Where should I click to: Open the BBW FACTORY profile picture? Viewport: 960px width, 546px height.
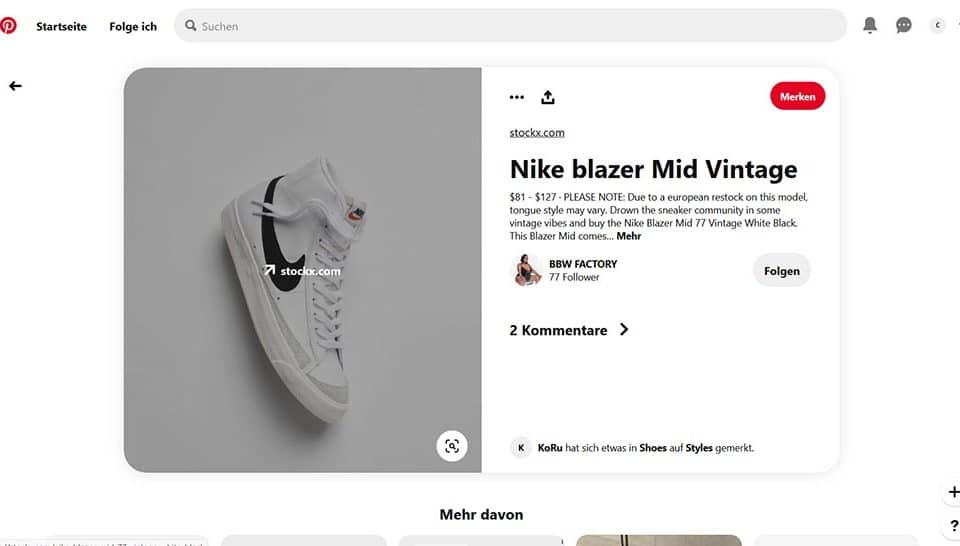click(x=527, y=270)
